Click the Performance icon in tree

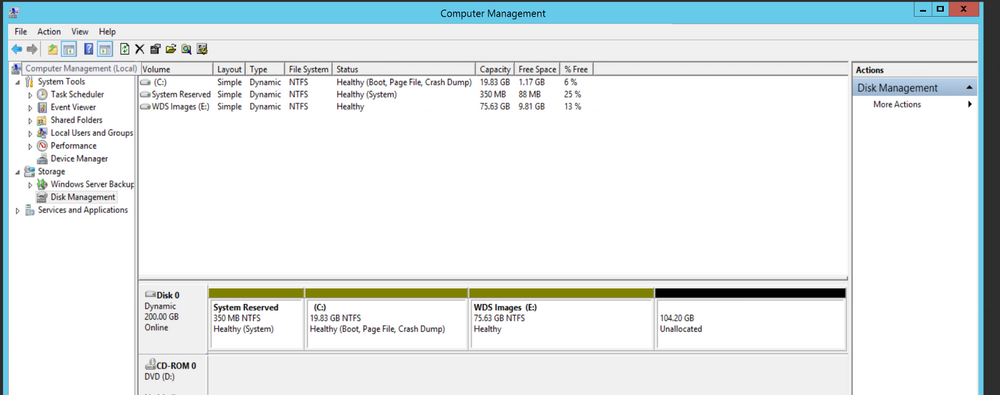[42, 145]
